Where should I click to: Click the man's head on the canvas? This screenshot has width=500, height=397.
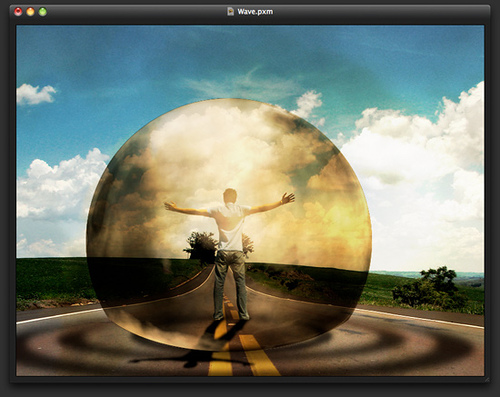pyautogui.click(x=230, y=196)
